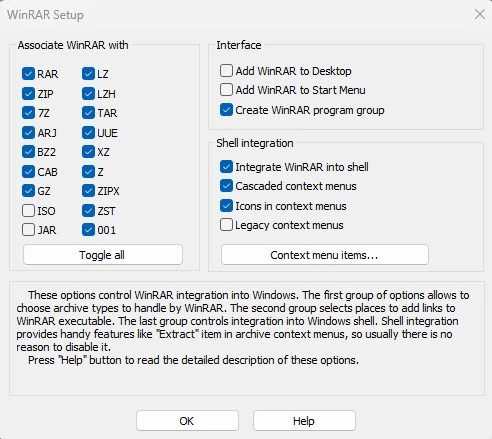
Task: Toggle the LZH checkbox
Action: tap(88, 94)
